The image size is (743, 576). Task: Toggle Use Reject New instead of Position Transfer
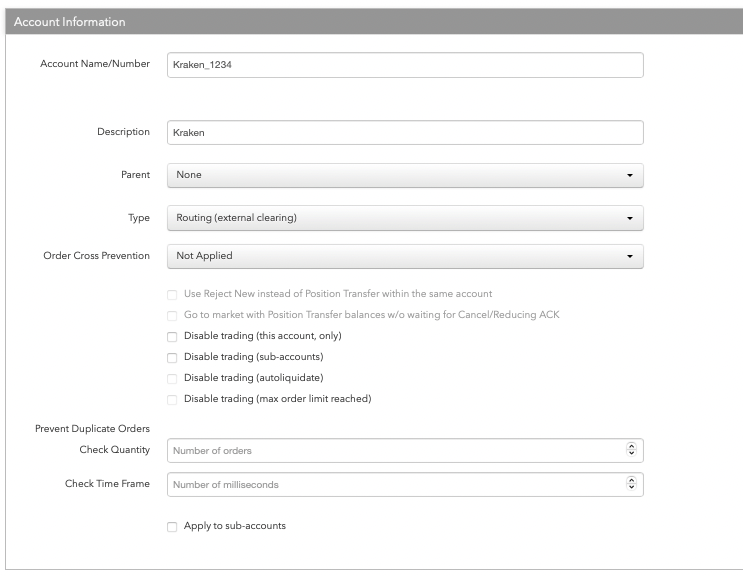[172, 294]
